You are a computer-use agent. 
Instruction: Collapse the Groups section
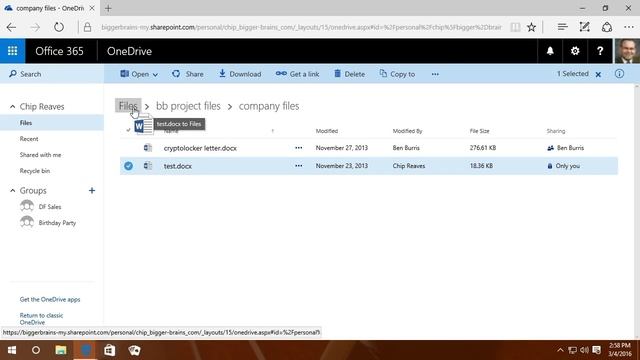pyautogui.click(x=12, y=191)
